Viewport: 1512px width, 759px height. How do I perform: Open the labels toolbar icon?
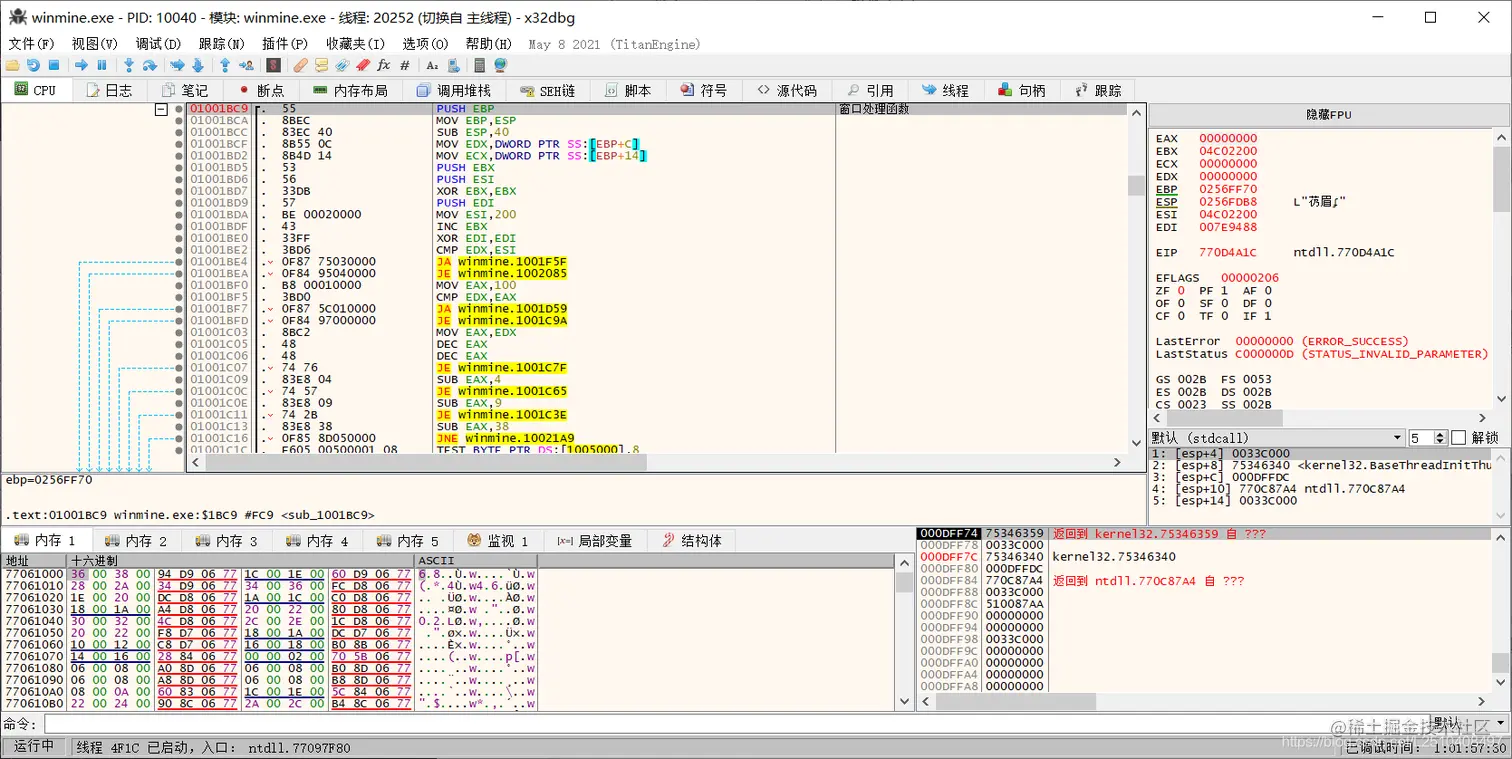pyautogui.click(x=342, y=65)
